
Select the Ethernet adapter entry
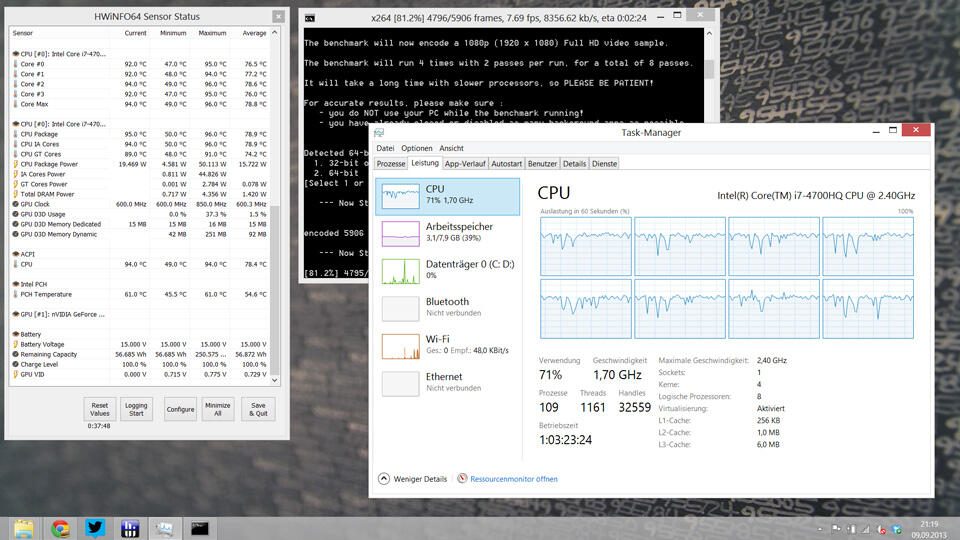[x=448, y=383]
